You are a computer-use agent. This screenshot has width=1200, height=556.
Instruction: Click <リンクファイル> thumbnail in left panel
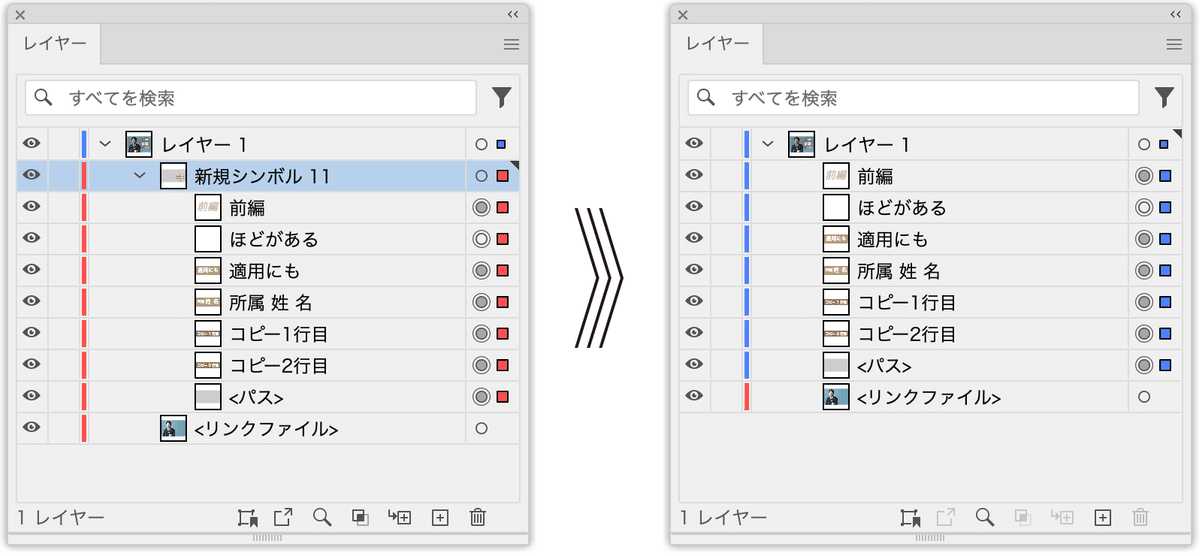[x=174, y=428]
